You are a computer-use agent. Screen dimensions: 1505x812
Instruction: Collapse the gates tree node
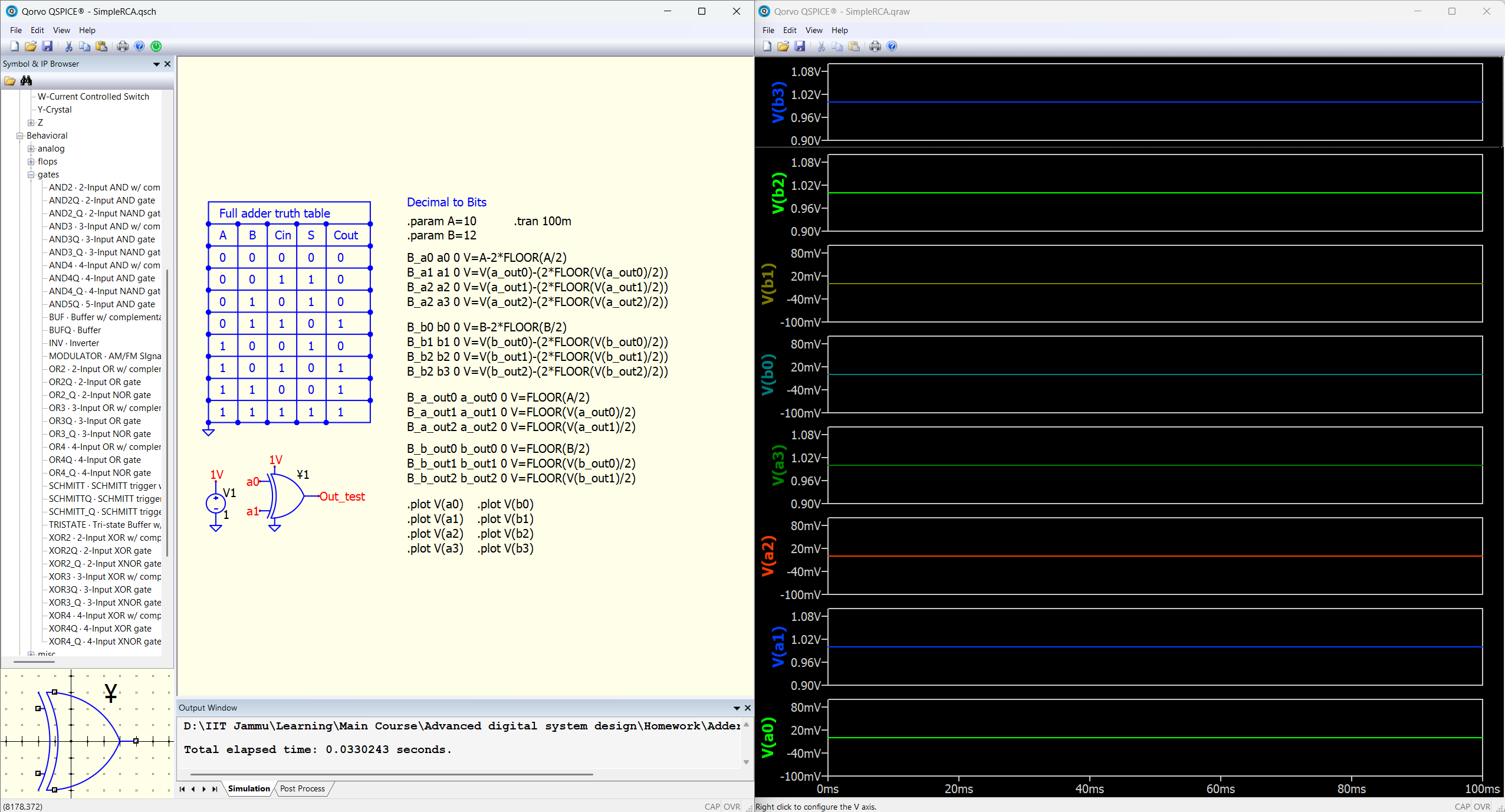click(x=31, y=175)
